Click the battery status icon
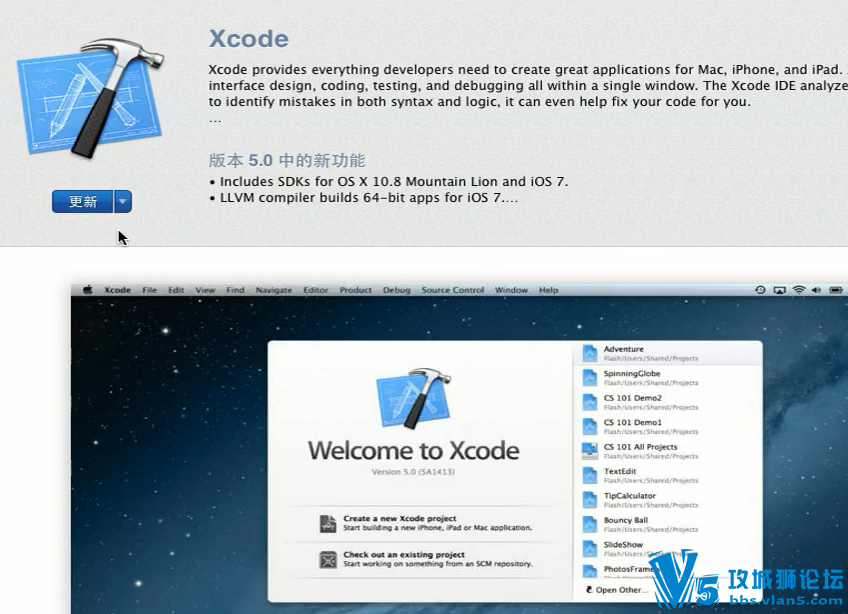 click(836, 290)
